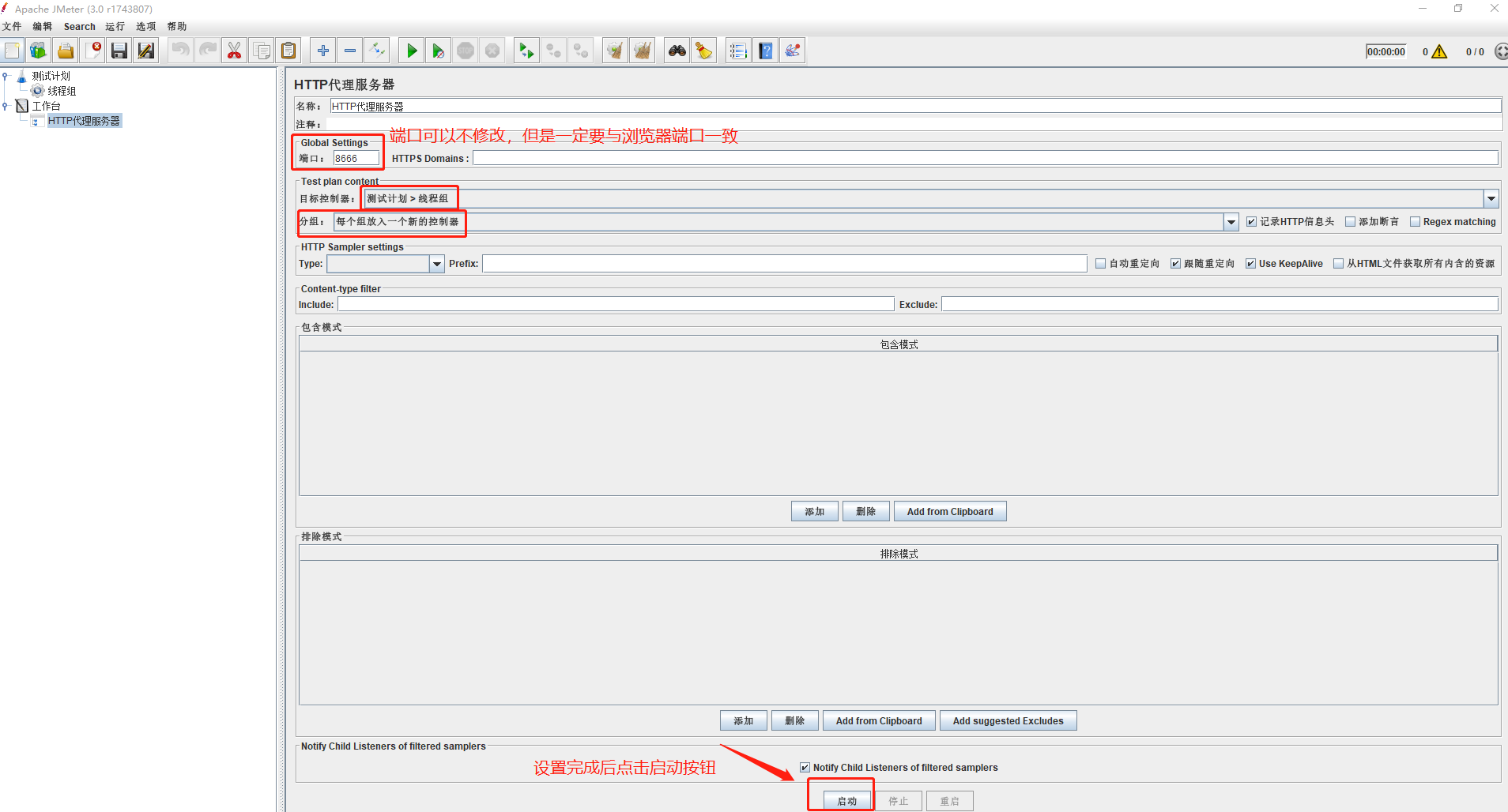The height and width of the screenshot is (812, 1508).
Task: Toggle Notify Child Listeners of filtered samplers checkbox
Action: [x=805, y=768]
